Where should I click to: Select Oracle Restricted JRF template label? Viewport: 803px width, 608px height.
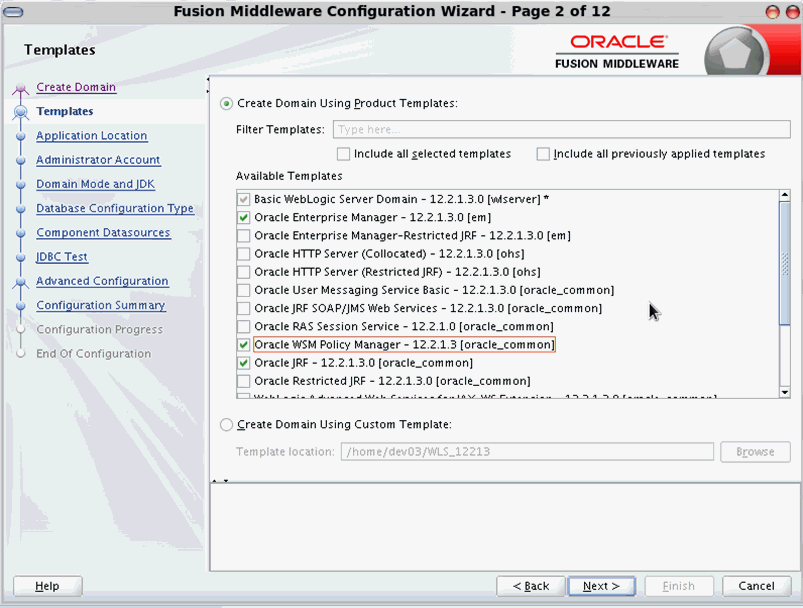pyautogui.click(x=392, y=381)
